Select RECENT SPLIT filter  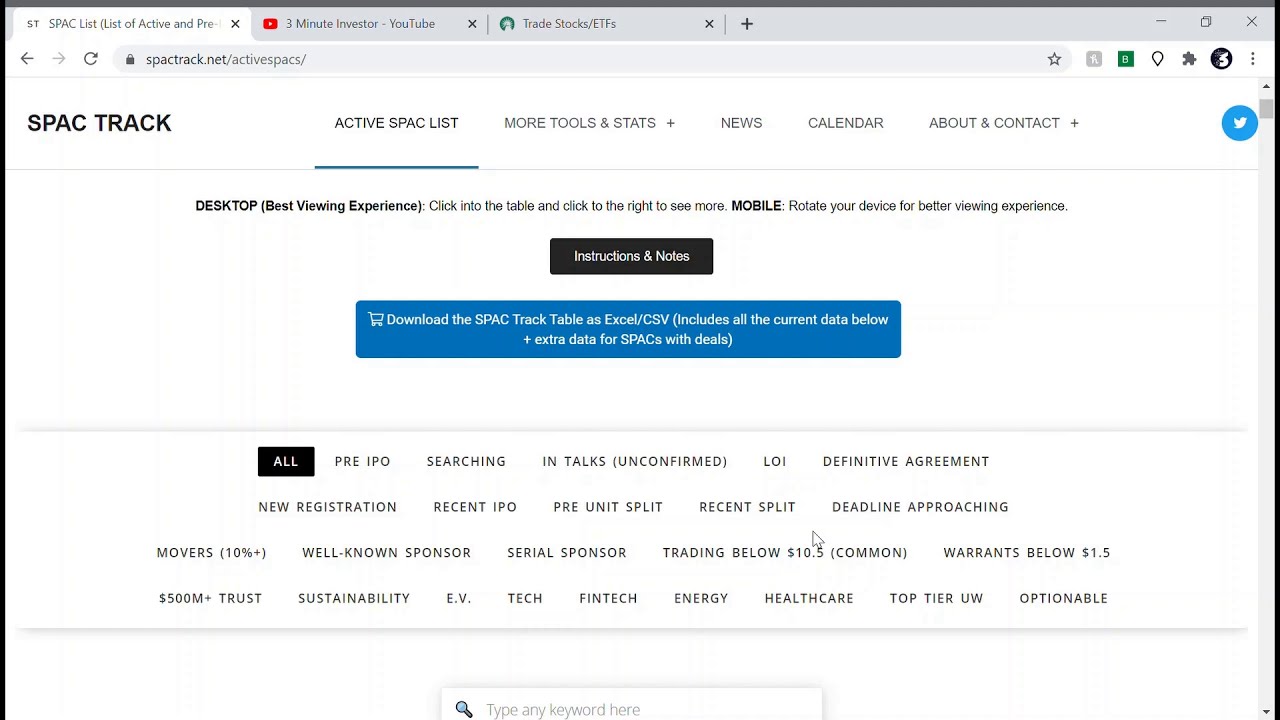[747, 507]
